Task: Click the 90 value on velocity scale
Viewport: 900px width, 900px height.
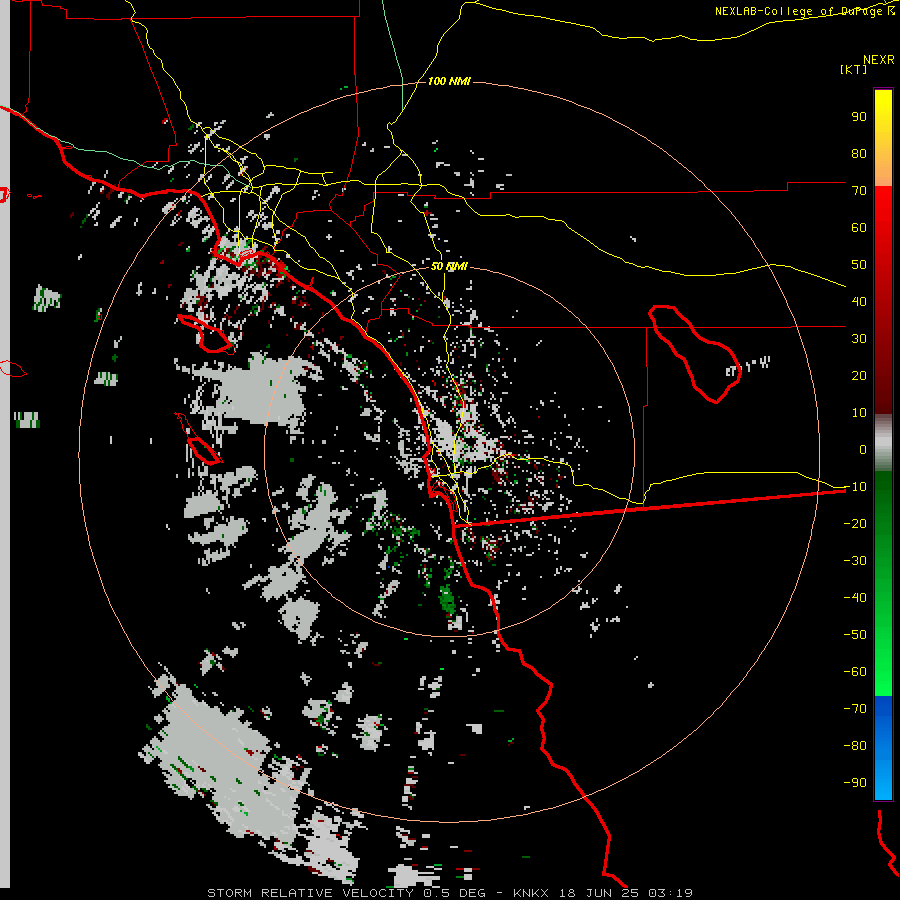Action: 859,117
